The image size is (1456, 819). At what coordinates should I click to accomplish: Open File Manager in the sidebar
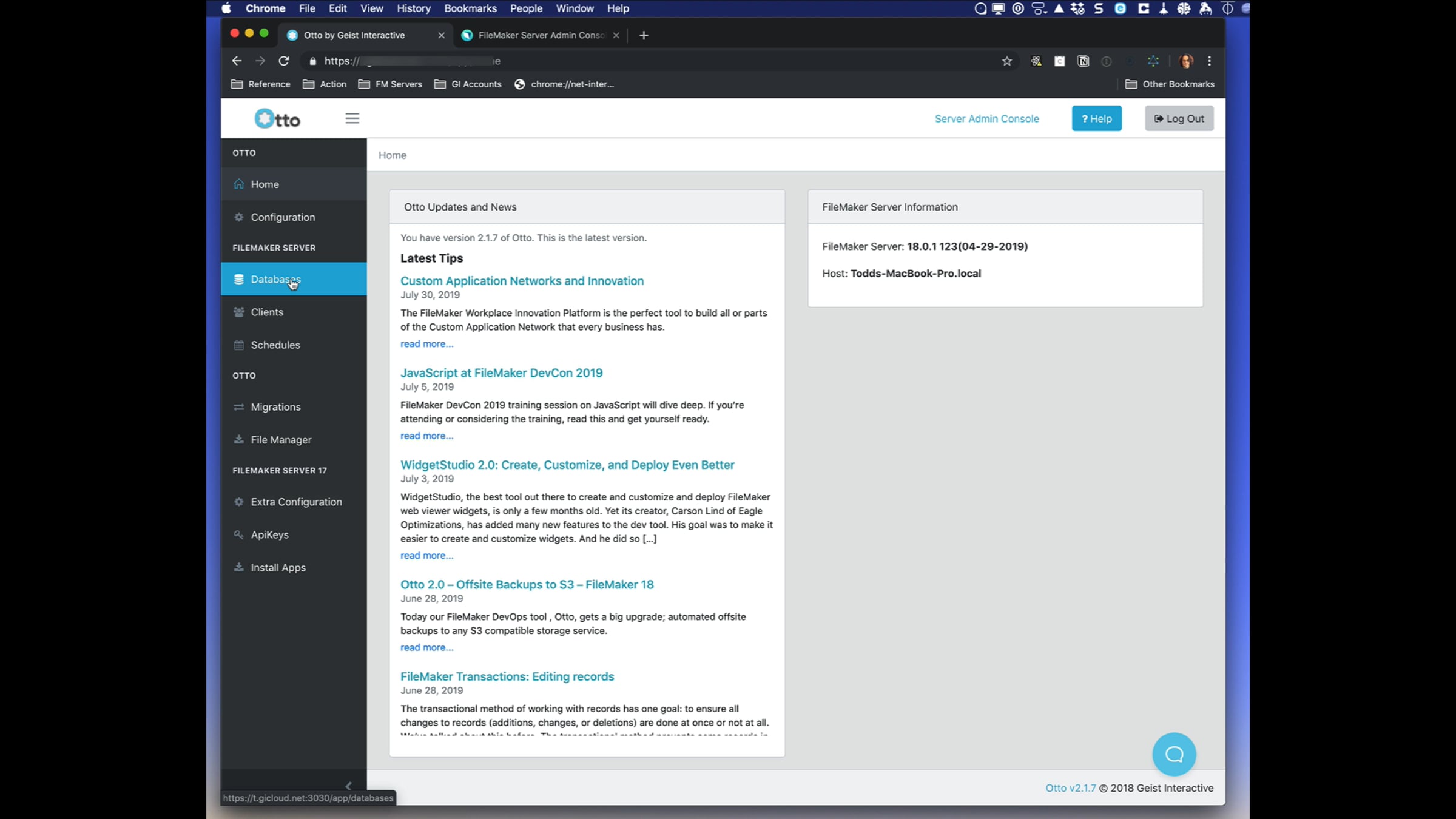point(294,440)
